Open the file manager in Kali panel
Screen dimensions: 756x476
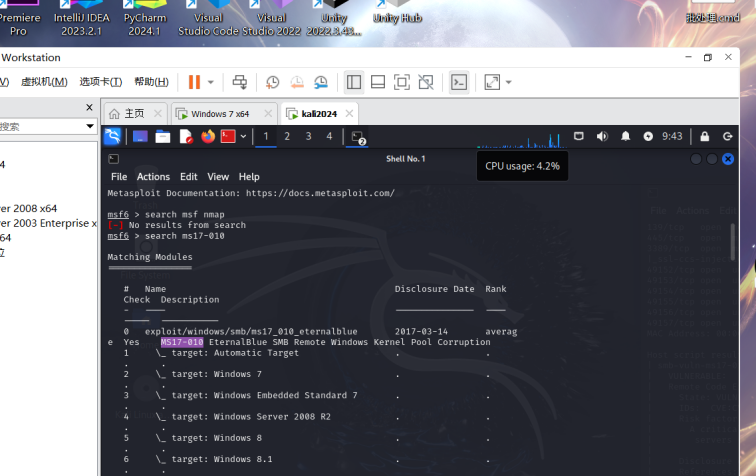(162, 136)
